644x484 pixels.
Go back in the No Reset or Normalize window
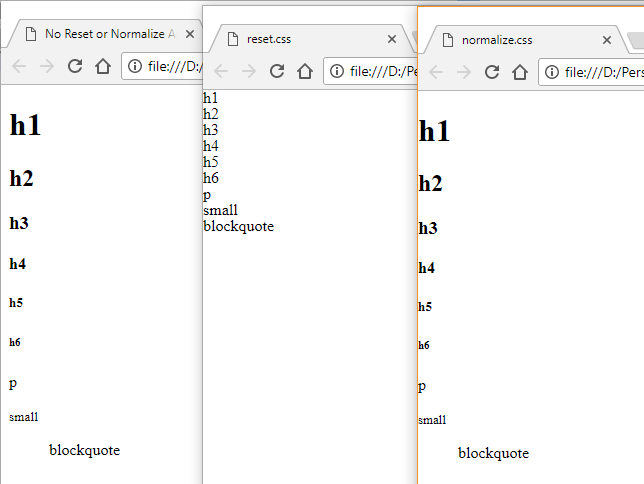(x=19, y=66)
